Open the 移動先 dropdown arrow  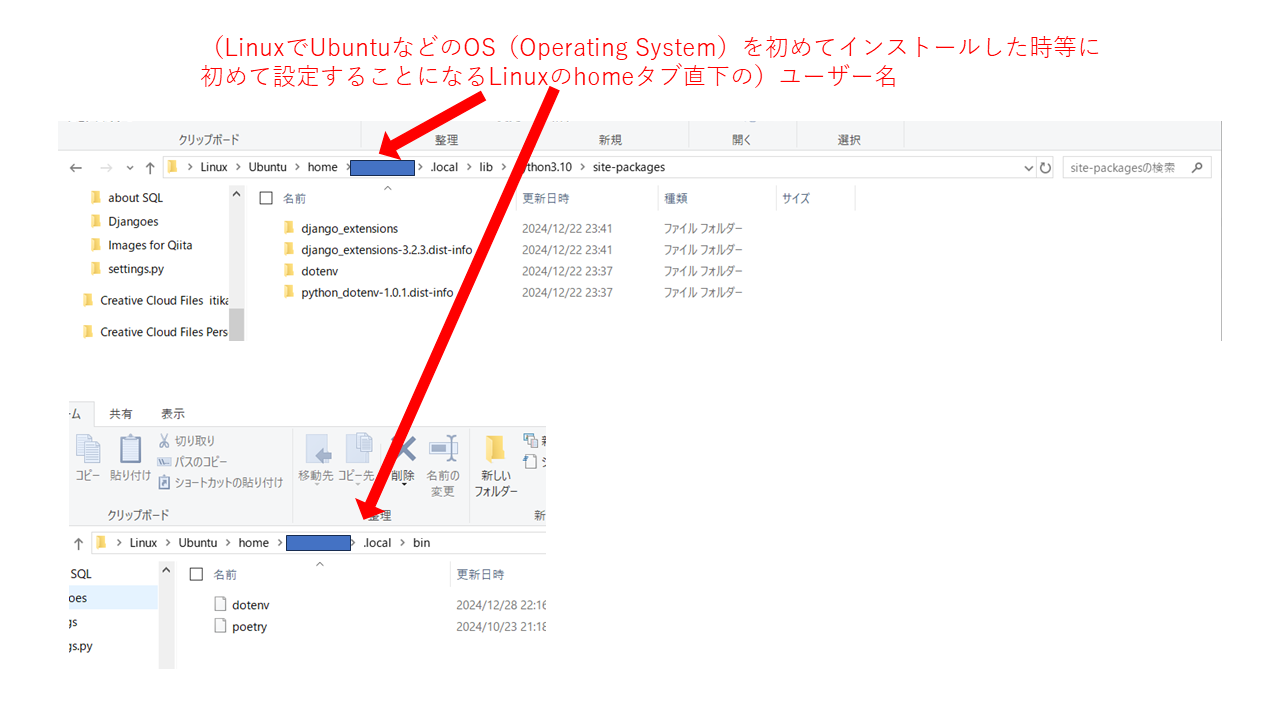[x=317, y=486]
